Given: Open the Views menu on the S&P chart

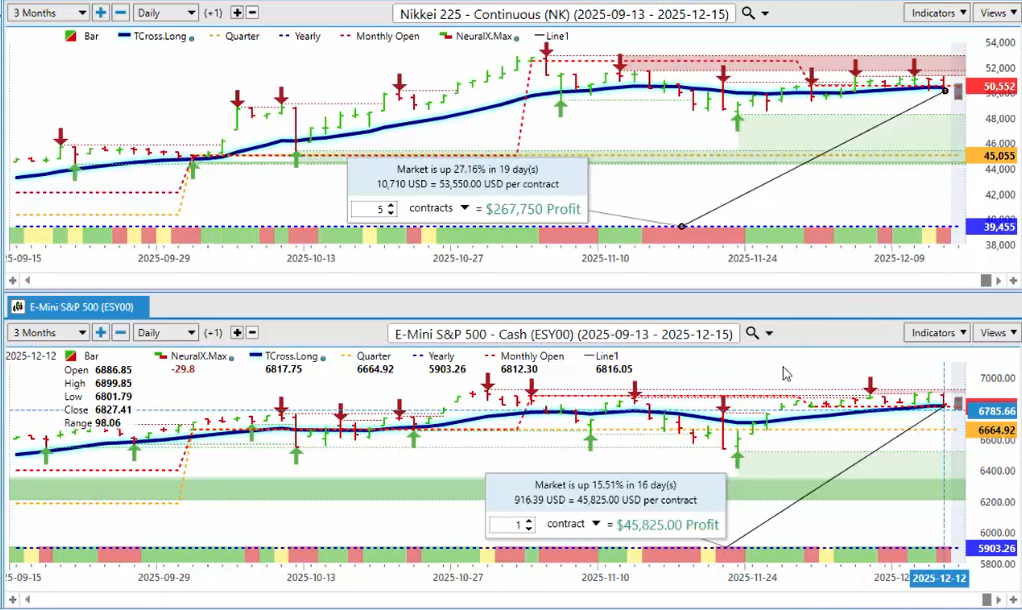Looking at the screenshot, I should (x=997, y=333).
